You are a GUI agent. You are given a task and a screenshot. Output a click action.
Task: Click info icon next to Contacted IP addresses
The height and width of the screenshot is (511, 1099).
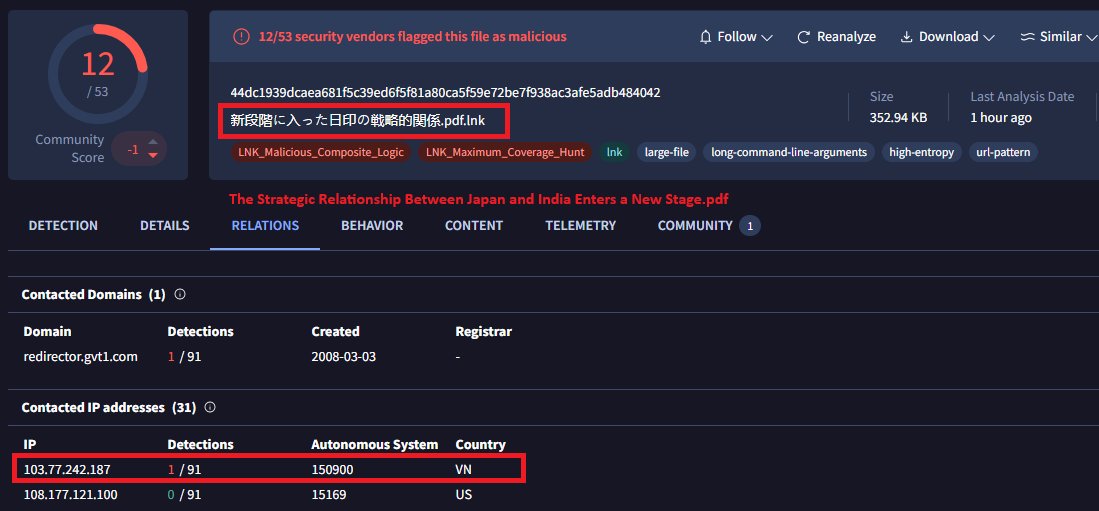click(210, 407)
